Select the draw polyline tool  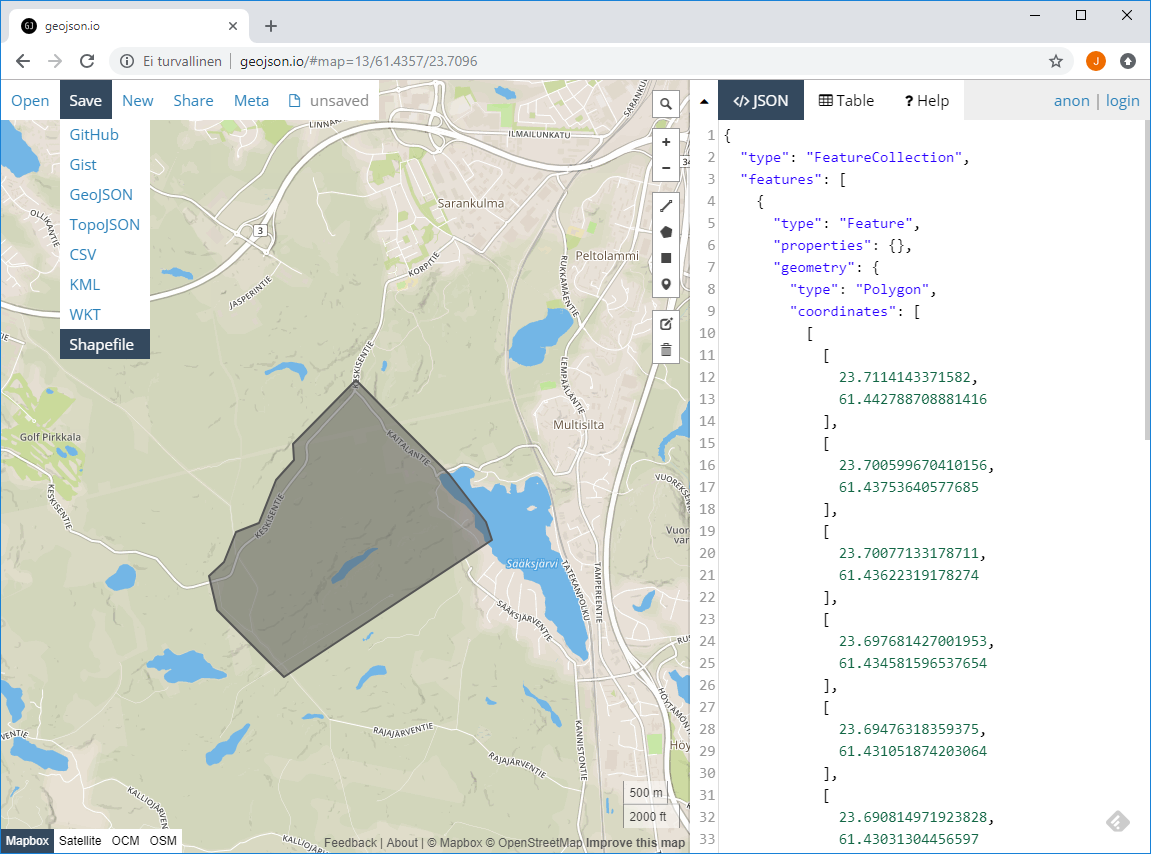pos(666,206)
